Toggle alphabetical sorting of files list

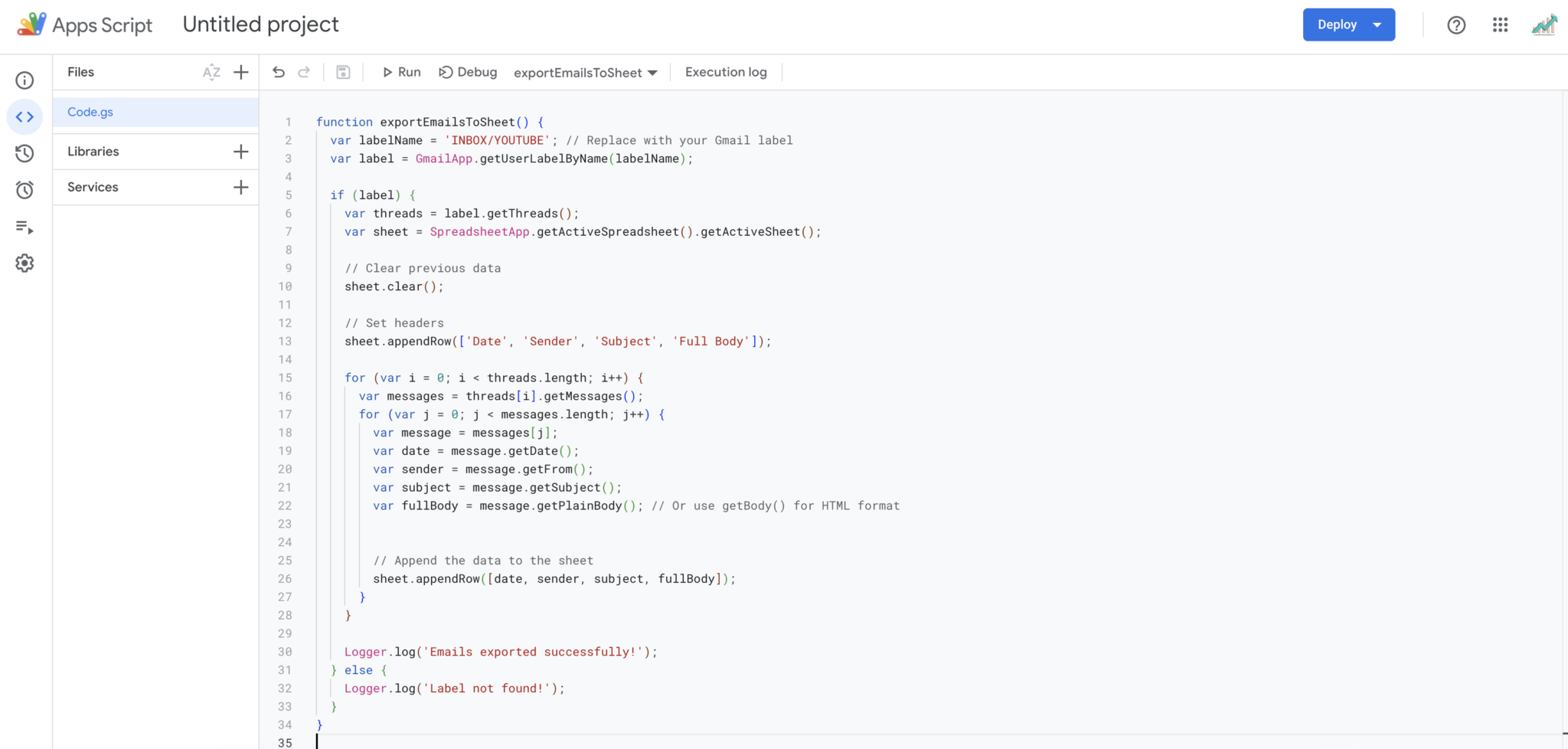211,71
